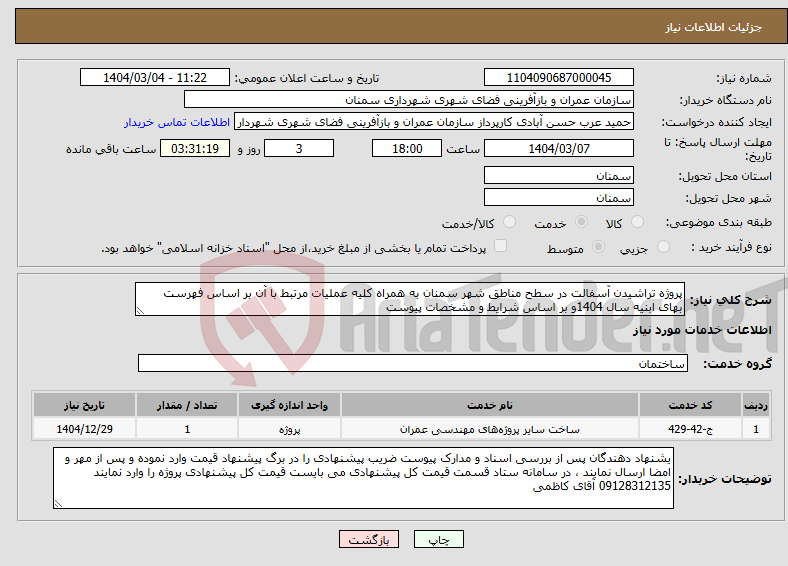Click the نوع فرآیند خرید label
The width and height of the screenshot is (788, 566).
click(732, 247)
